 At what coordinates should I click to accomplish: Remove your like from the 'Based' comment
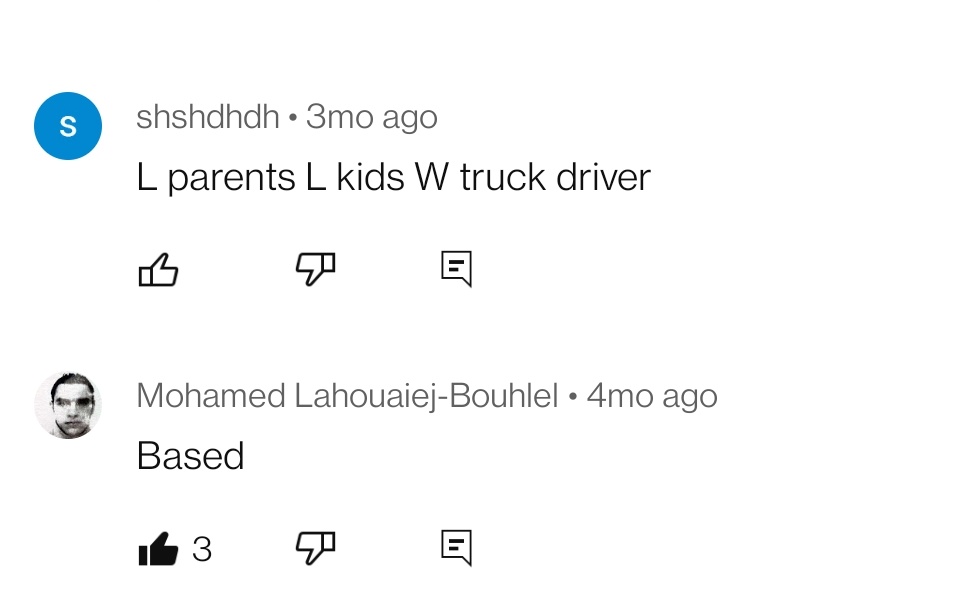coord(158,548)
